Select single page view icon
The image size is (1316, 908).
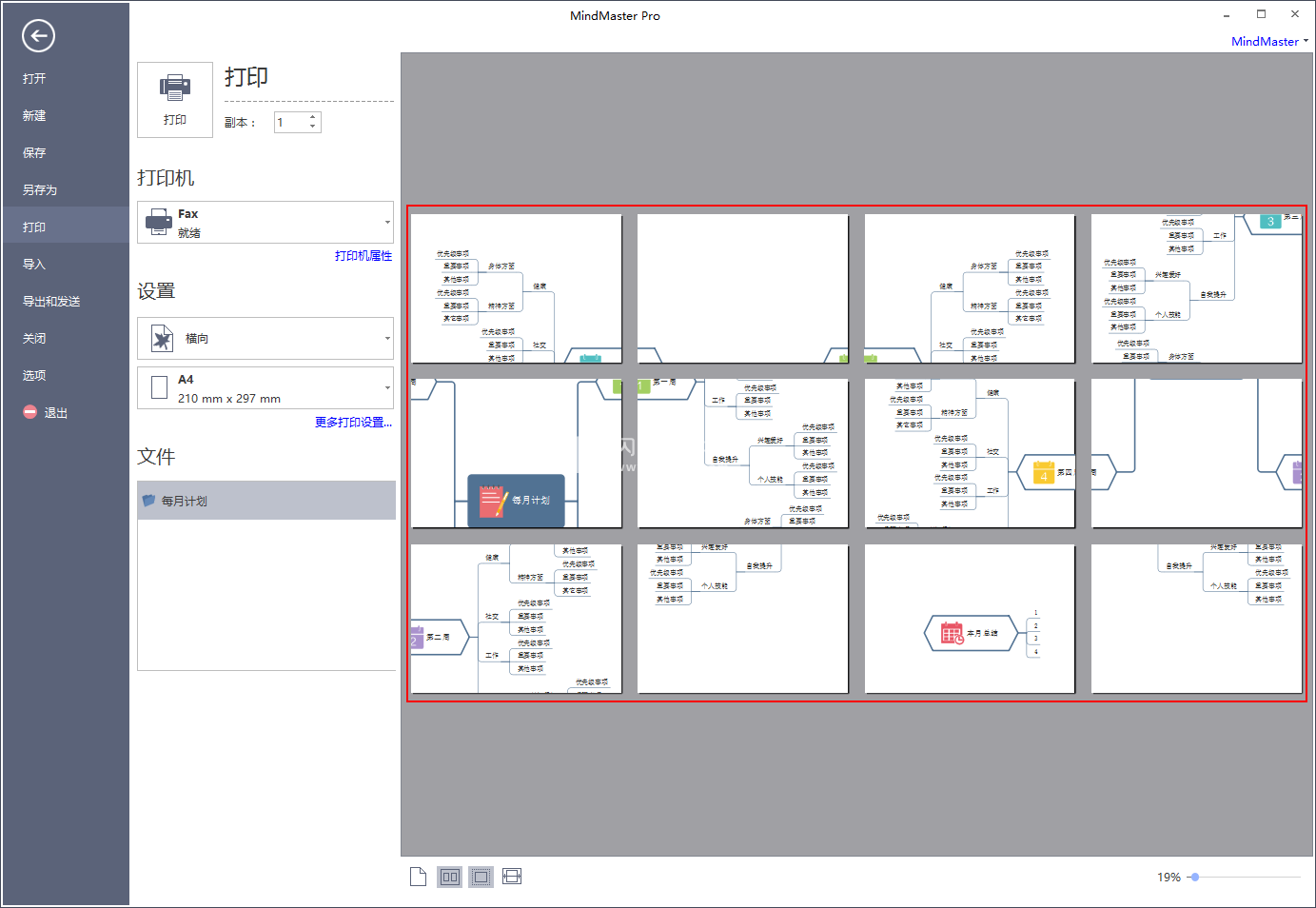coord(418,877)
